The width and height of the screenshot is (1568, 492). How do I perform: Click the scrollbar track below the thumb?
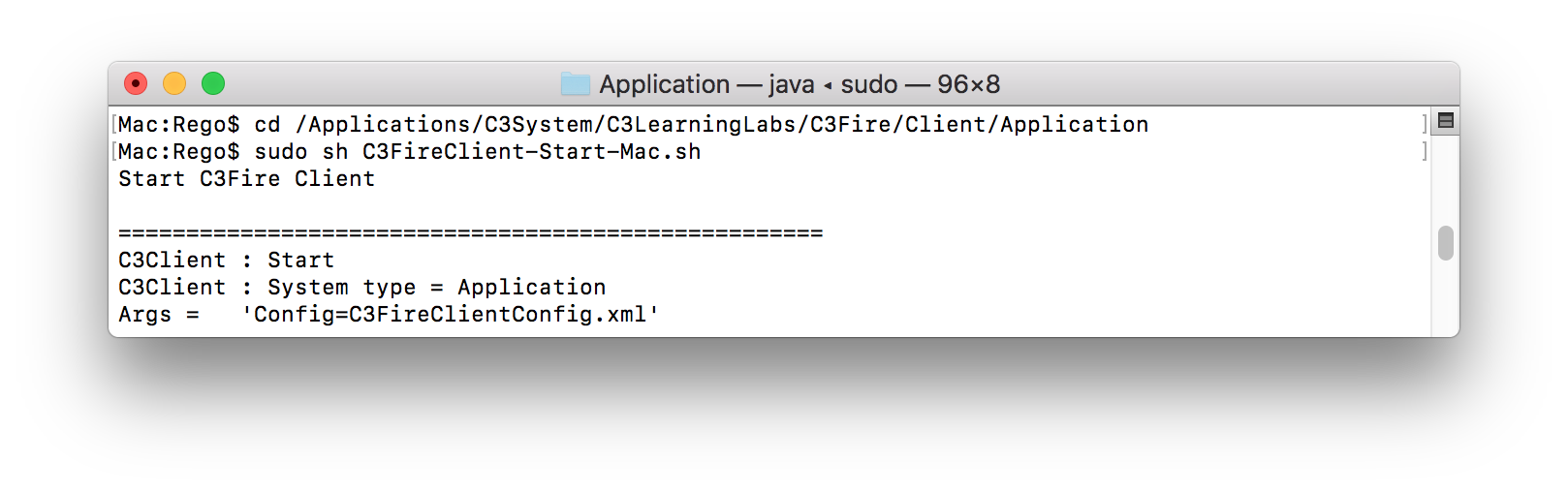click(x=1445, y=300)
